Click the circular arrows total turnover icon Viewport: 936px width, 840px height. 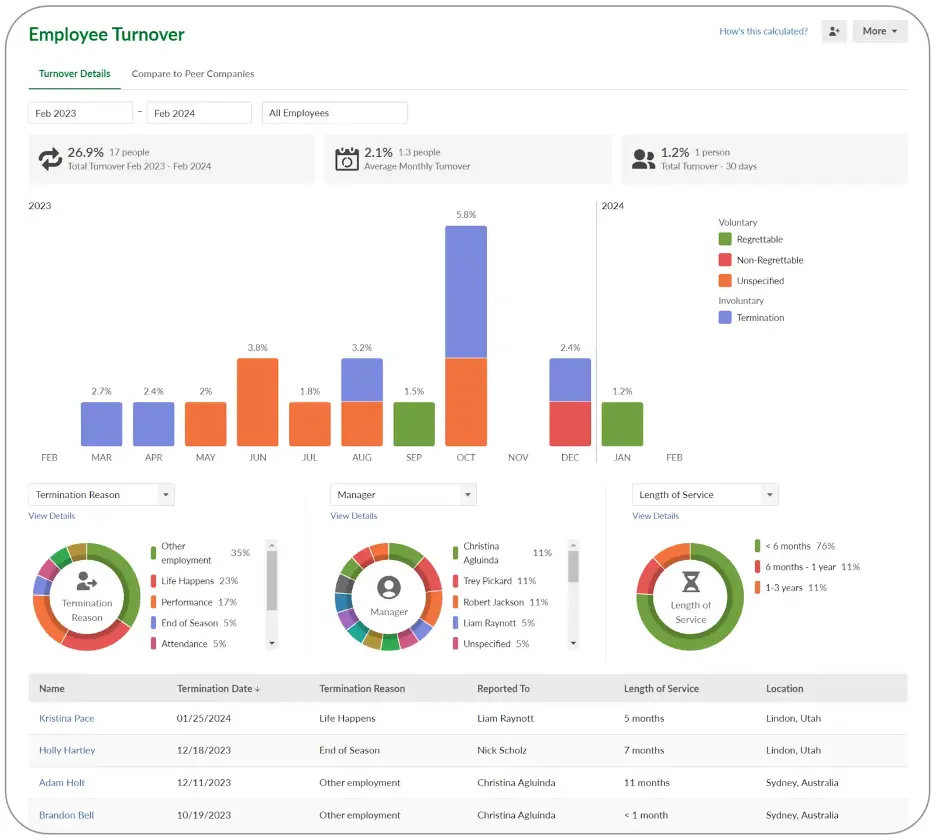(50, 159)
